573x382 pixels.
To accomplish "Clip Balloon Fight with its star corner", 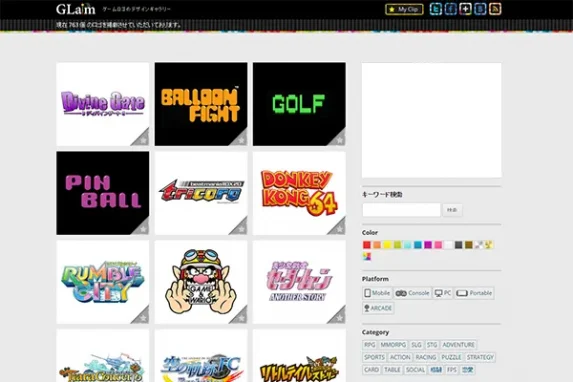I will pyautogui.click(x=241, y=139).
